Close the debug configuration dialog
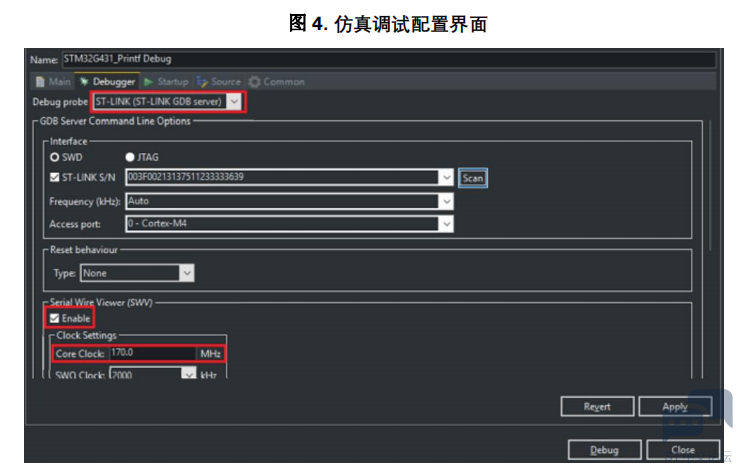The height and width of the screenshot is (472, 741). pos(683,450)
